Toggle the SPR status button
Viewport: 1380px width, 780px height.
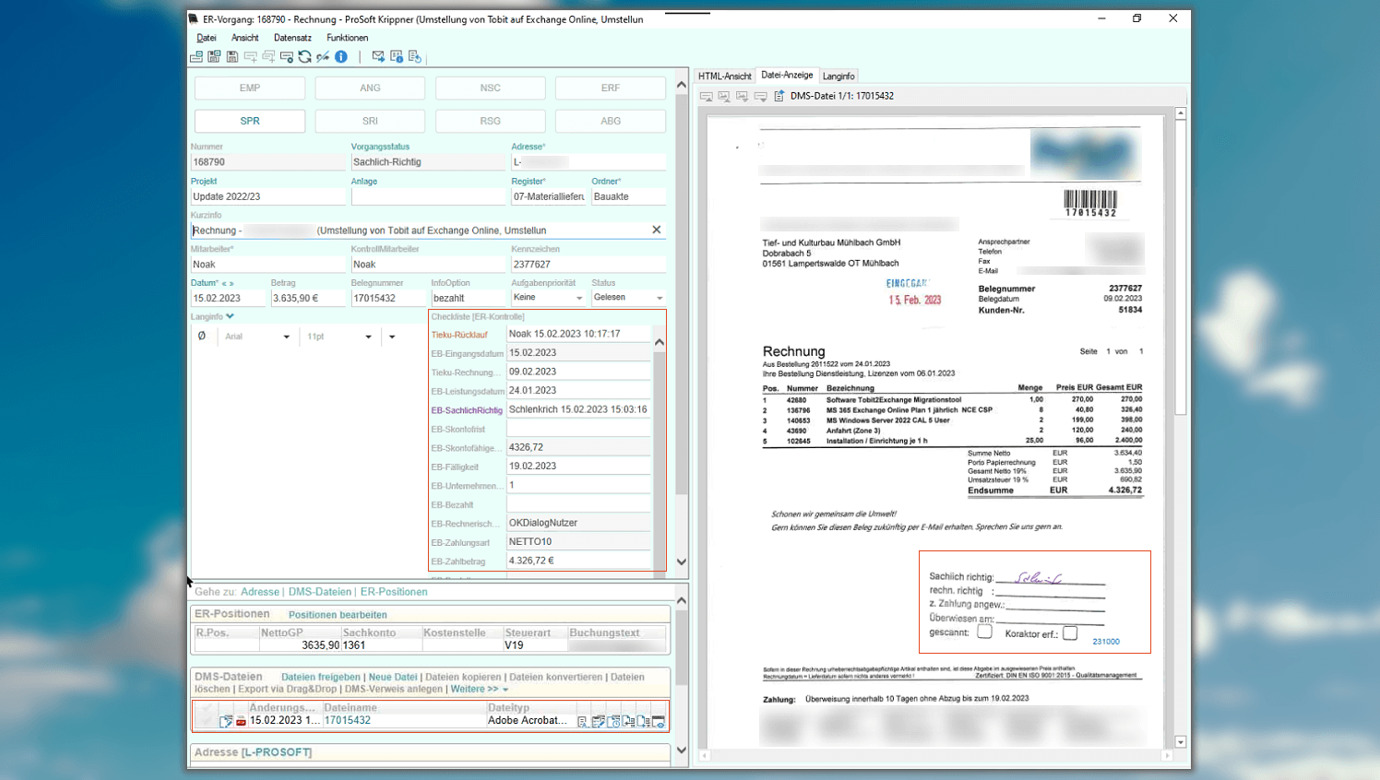249,121
